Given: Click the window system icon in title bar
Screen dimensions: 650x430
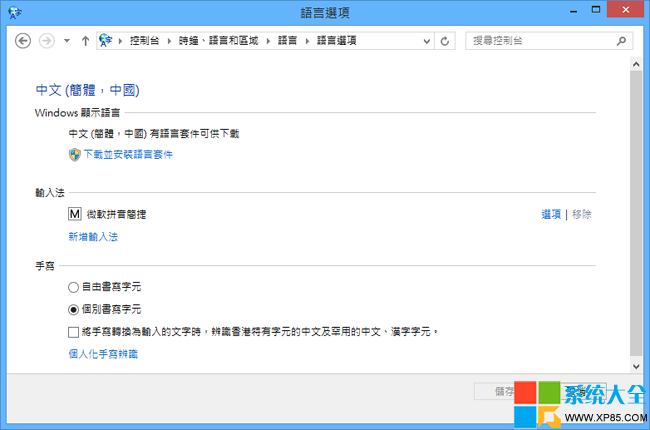Looking at the screenshot, I should pos(15,12).
